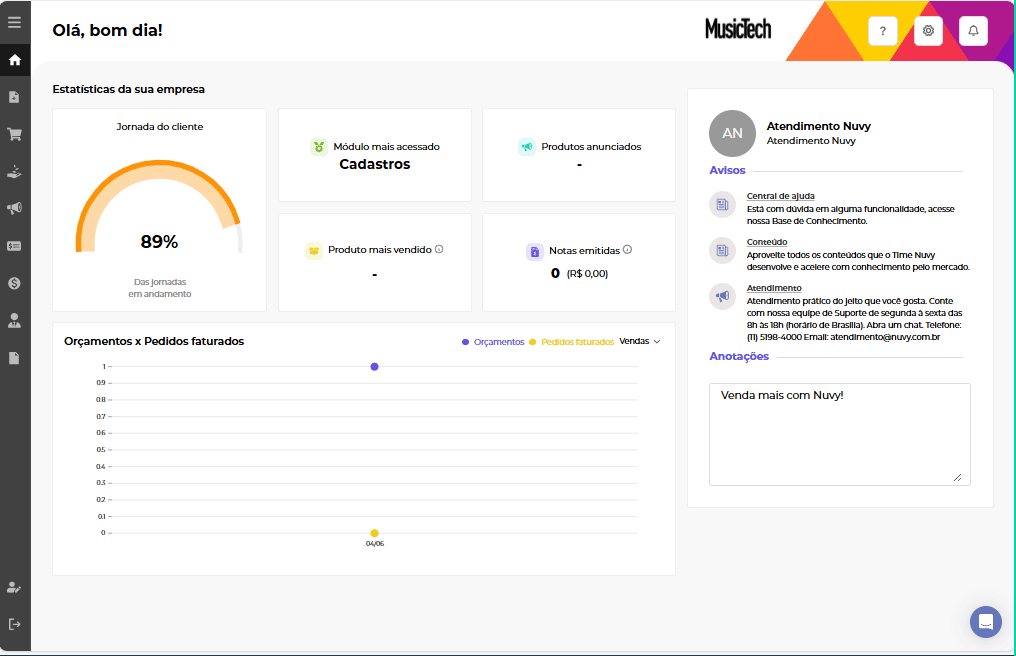Open the Conteúdo notice link
The image size is (1016, 656).
766,242
